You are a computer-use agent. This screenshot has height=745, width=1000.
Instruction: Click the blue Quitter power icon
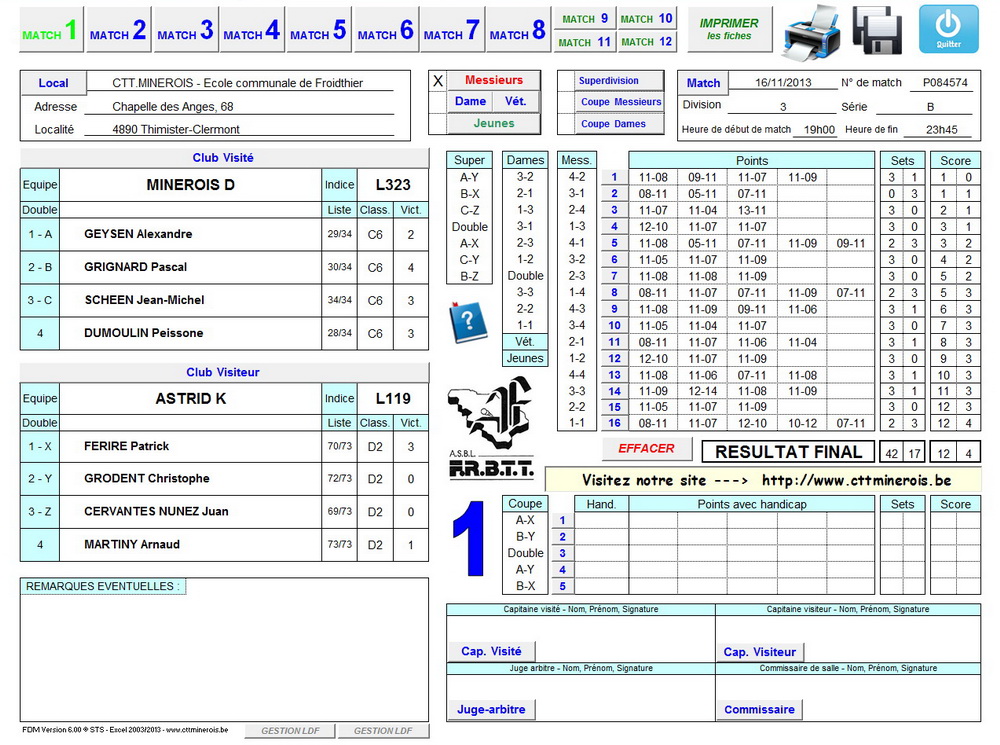pyautogui.click(x=948, y=28)
